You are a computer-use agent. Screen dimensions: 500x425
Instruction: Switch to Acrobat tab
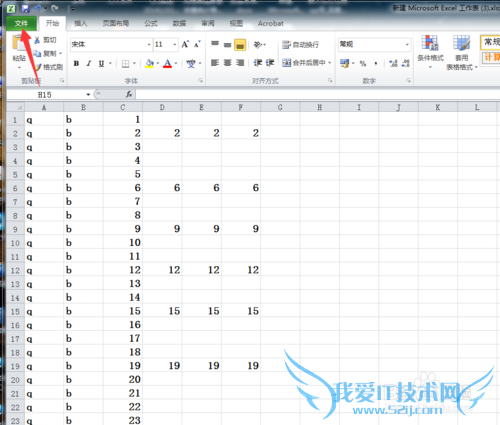tap(271, 23)
